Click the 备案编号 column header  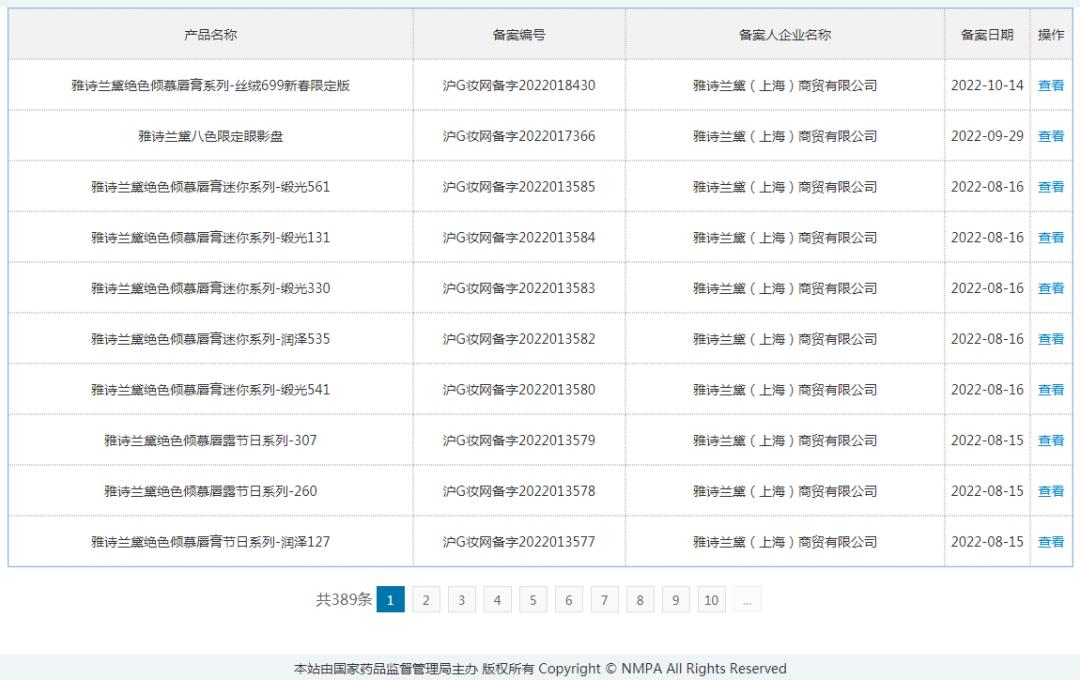[519, 34]
